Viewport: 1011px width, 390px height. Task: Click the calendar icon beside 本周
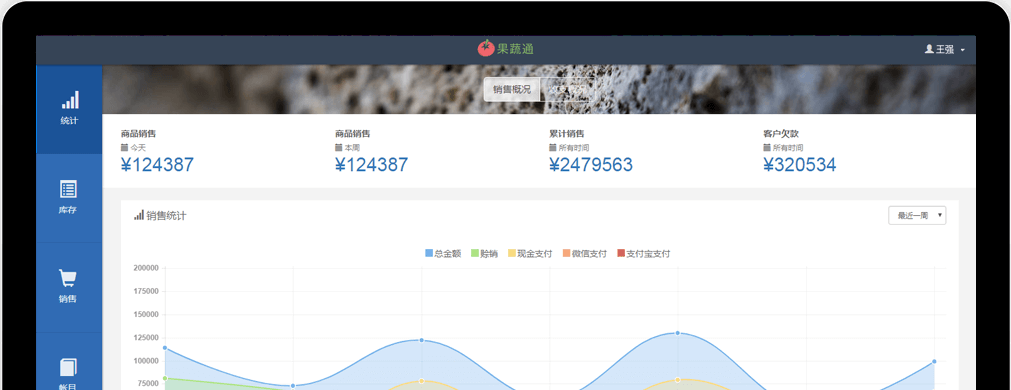tap(338, 148)
